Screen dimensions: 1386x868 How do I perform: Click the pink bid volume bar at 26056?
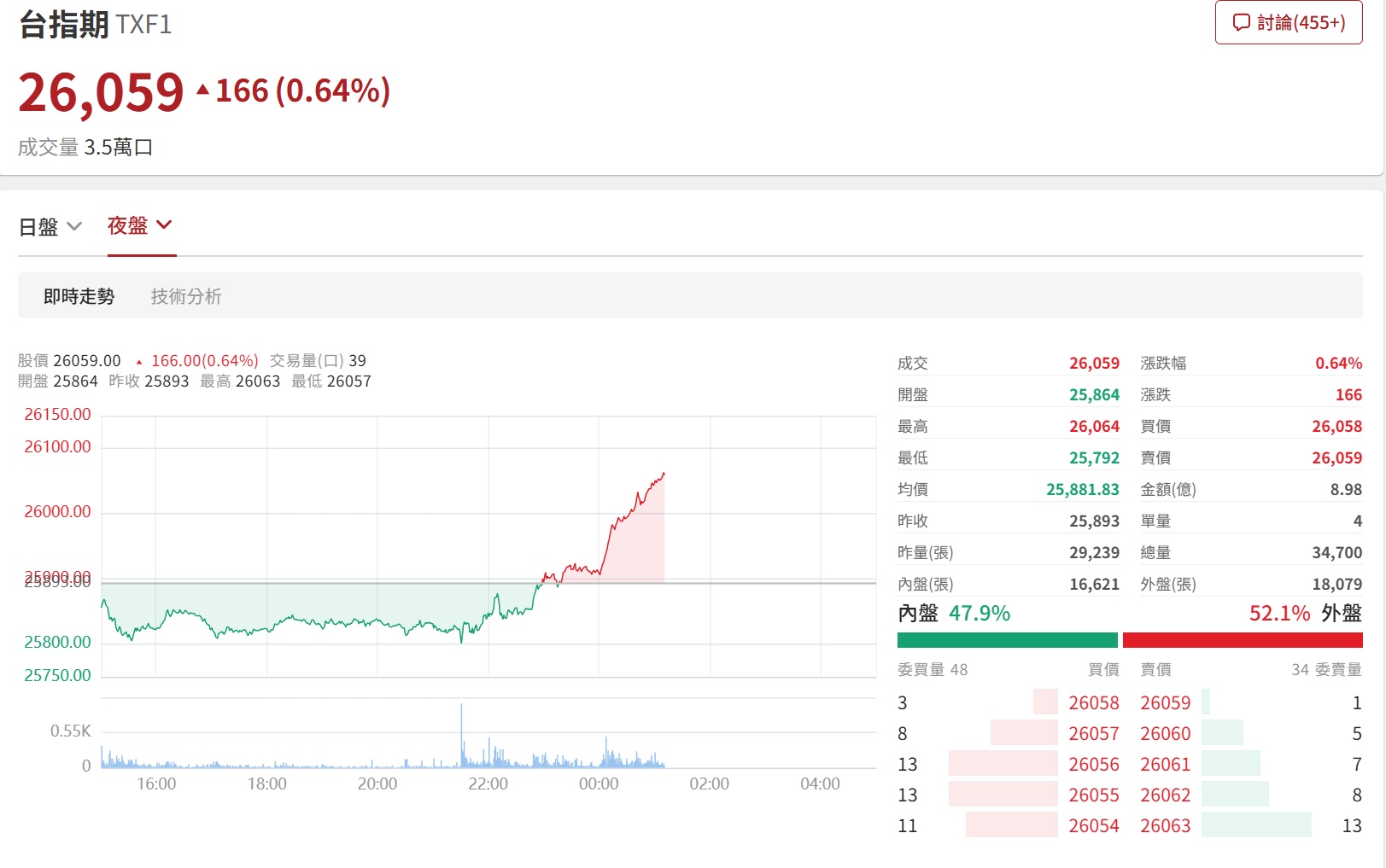click(1003, 763)
